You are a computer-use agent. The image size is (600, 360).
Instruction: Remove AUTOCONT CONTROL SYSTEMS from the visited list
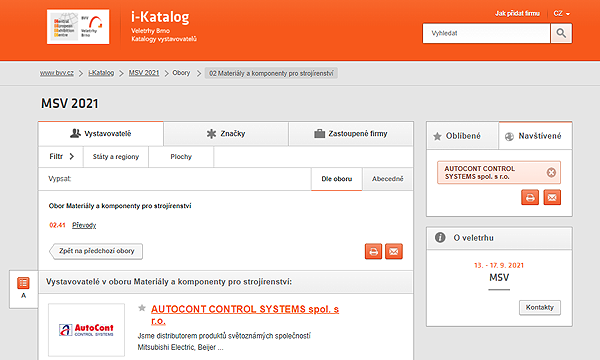click(551, 173)
